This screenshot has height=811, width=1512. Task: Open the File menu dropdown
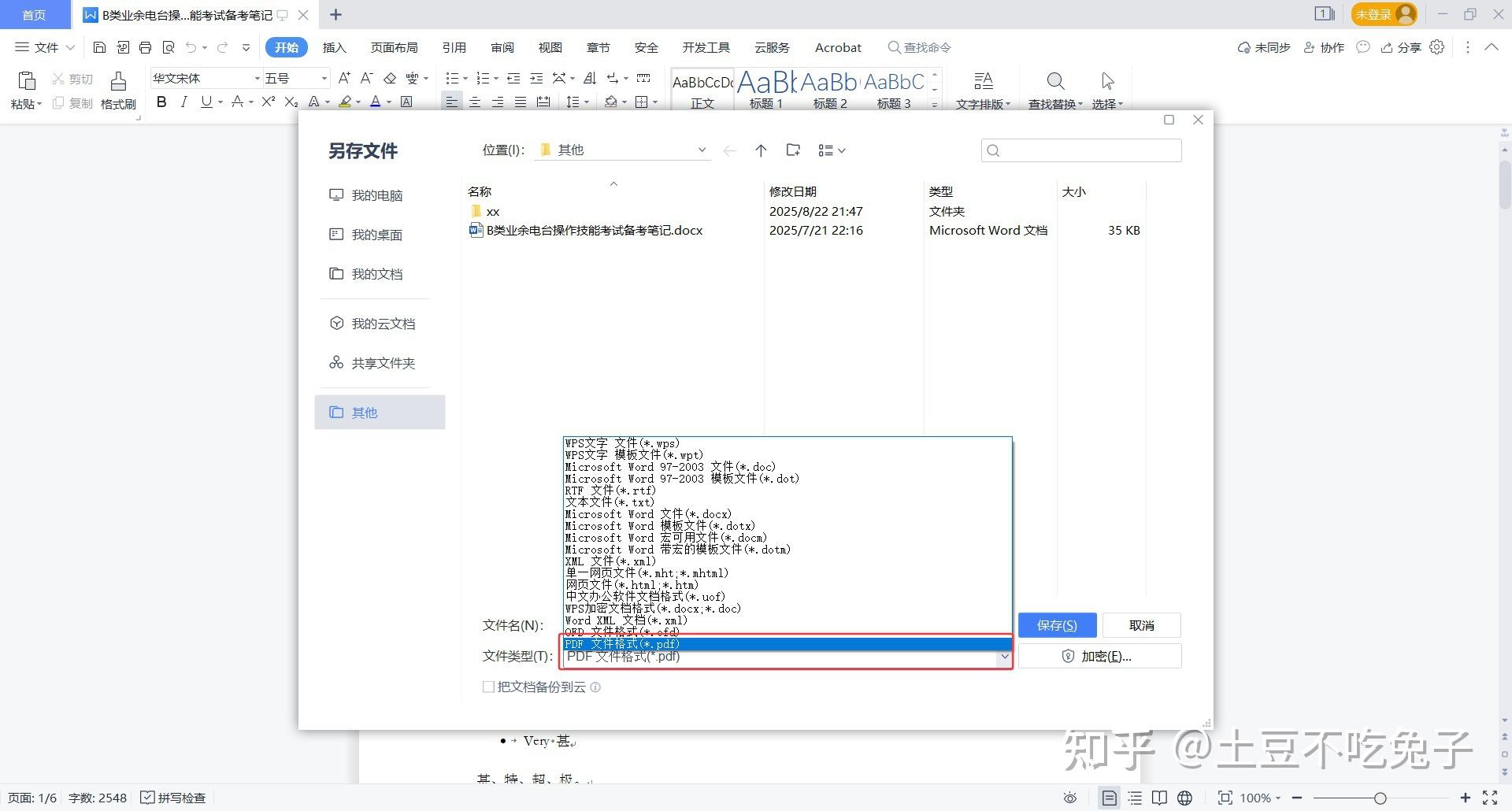(46, 47)
